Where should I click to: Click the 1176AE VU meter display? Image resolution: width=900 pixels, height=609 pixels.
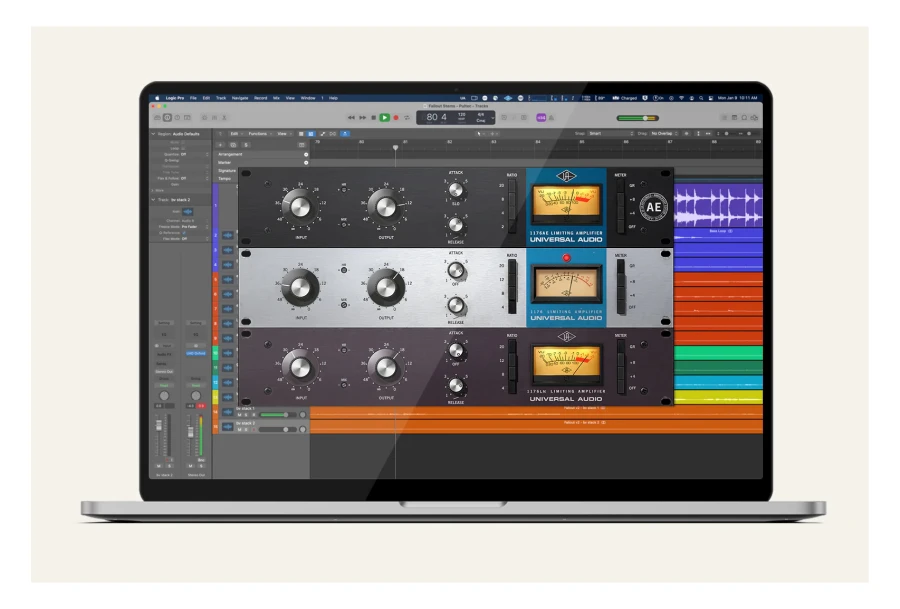click(567, 203)
